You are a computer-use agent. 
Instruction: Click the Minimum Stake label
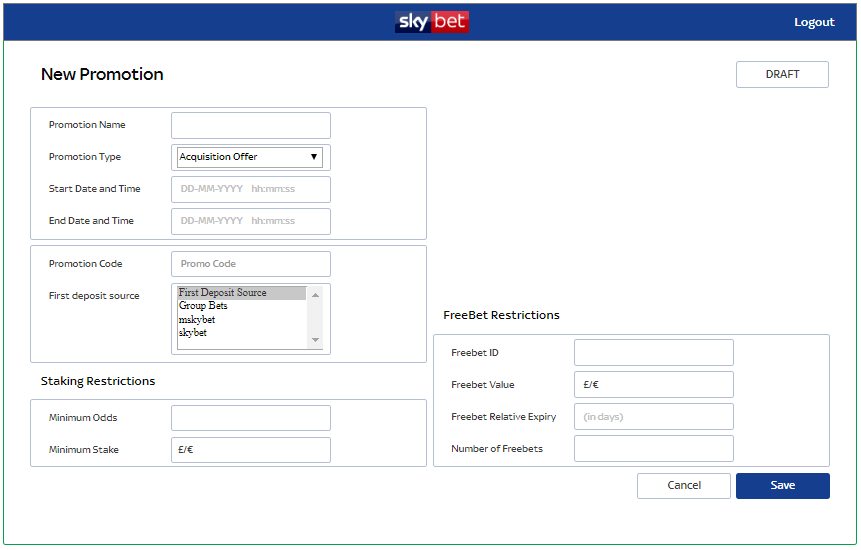pos(83,450)
